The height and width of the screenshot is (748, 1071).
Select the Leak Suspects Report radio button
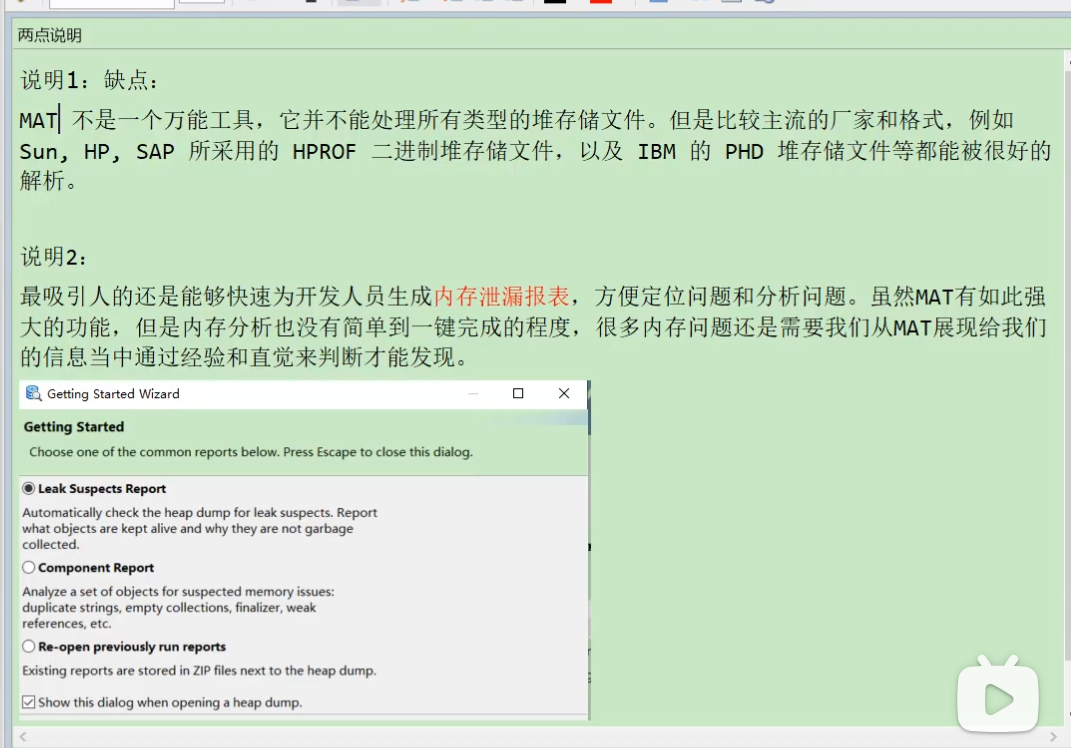[29, 488]
